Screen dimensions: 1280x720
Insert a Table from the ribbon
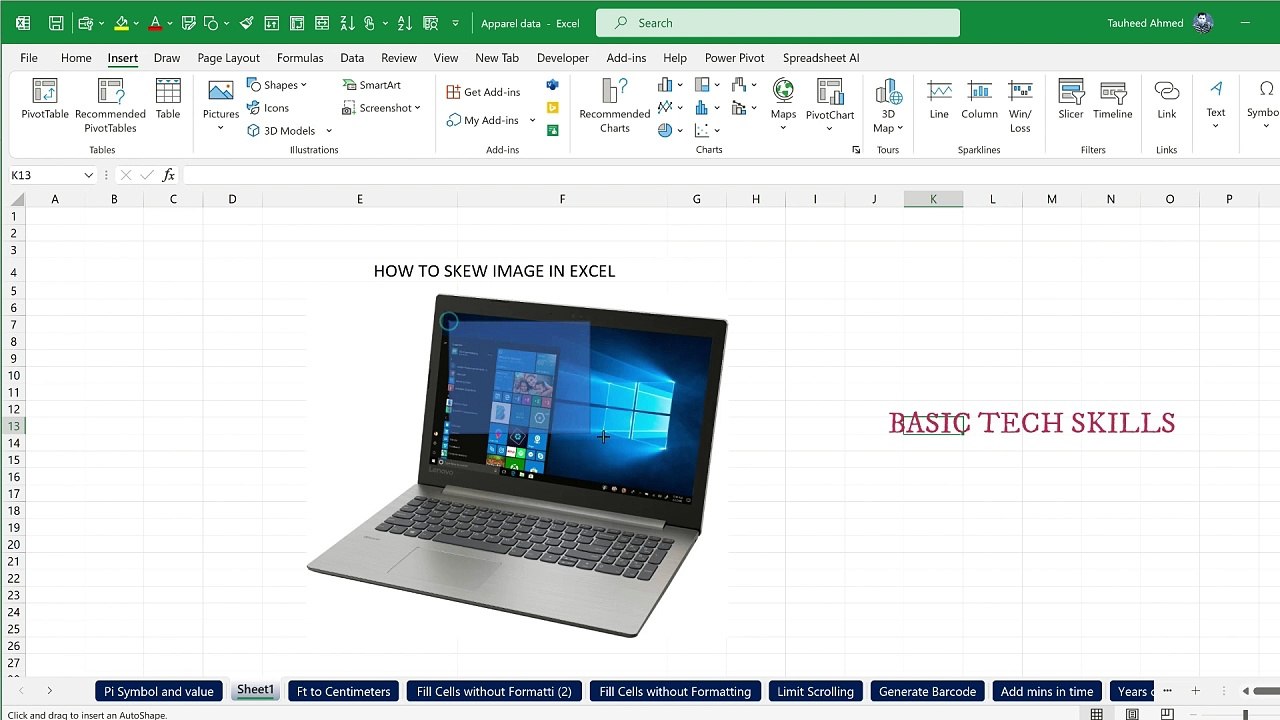(x=168, y=100)
